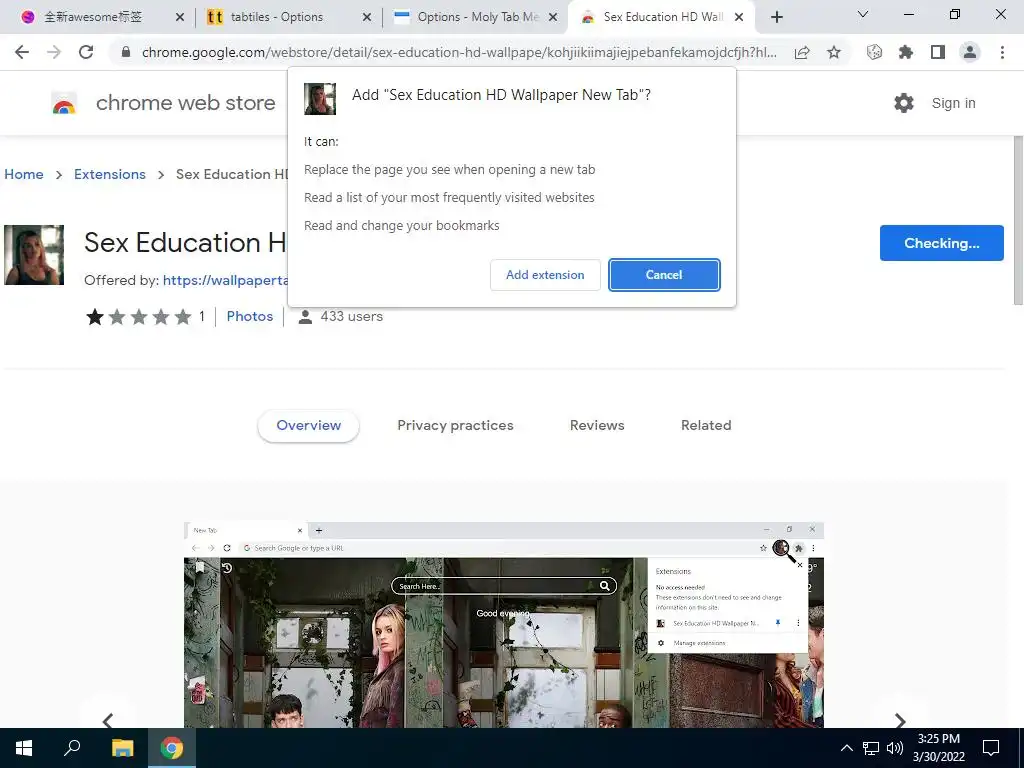The height and width of the screenshot is (768, 1024).
Task: Click the extension thumbnail in the dialog
Action: (320, 99)
